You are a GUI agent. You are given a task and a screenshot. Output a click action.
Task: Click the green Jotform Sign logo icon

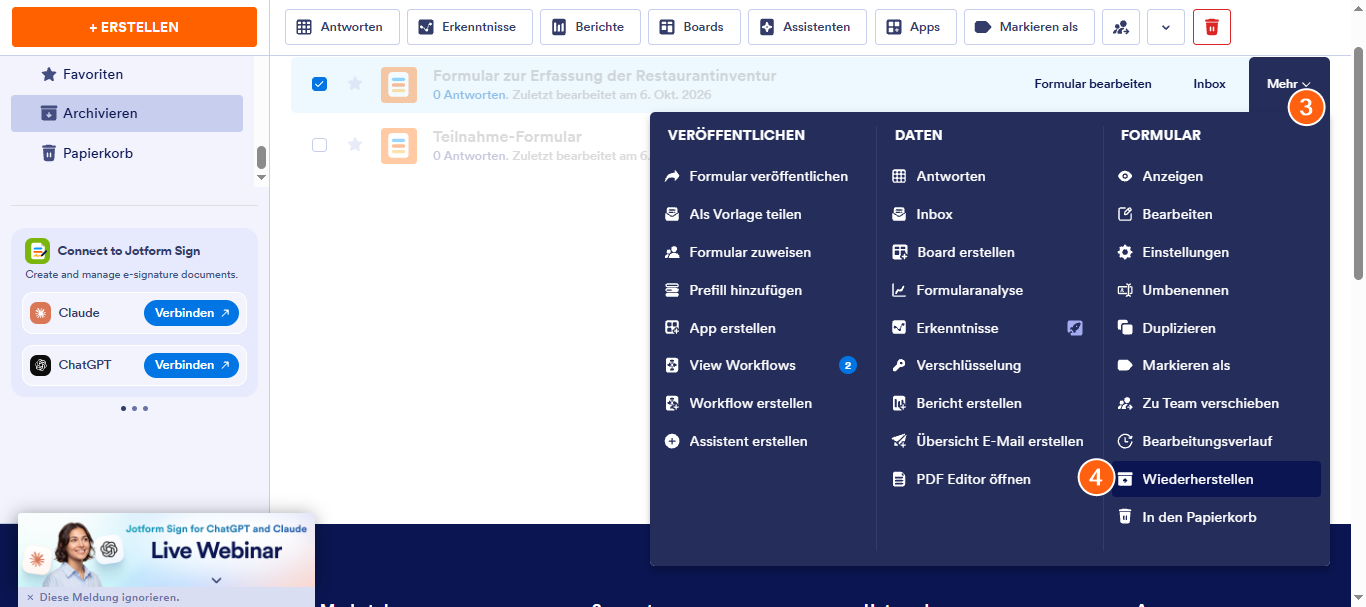38,251
